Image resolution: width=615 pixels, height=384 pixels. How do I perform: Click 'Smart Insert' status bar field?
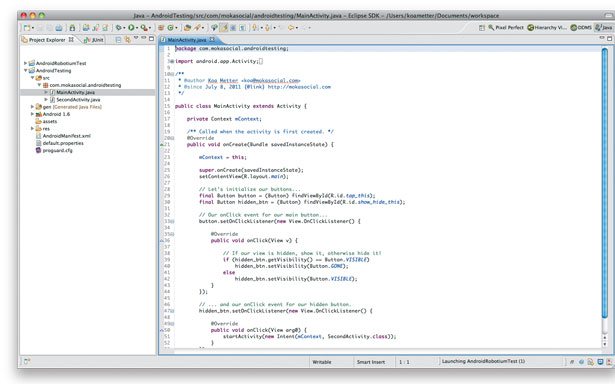click(x=371, y=362)
